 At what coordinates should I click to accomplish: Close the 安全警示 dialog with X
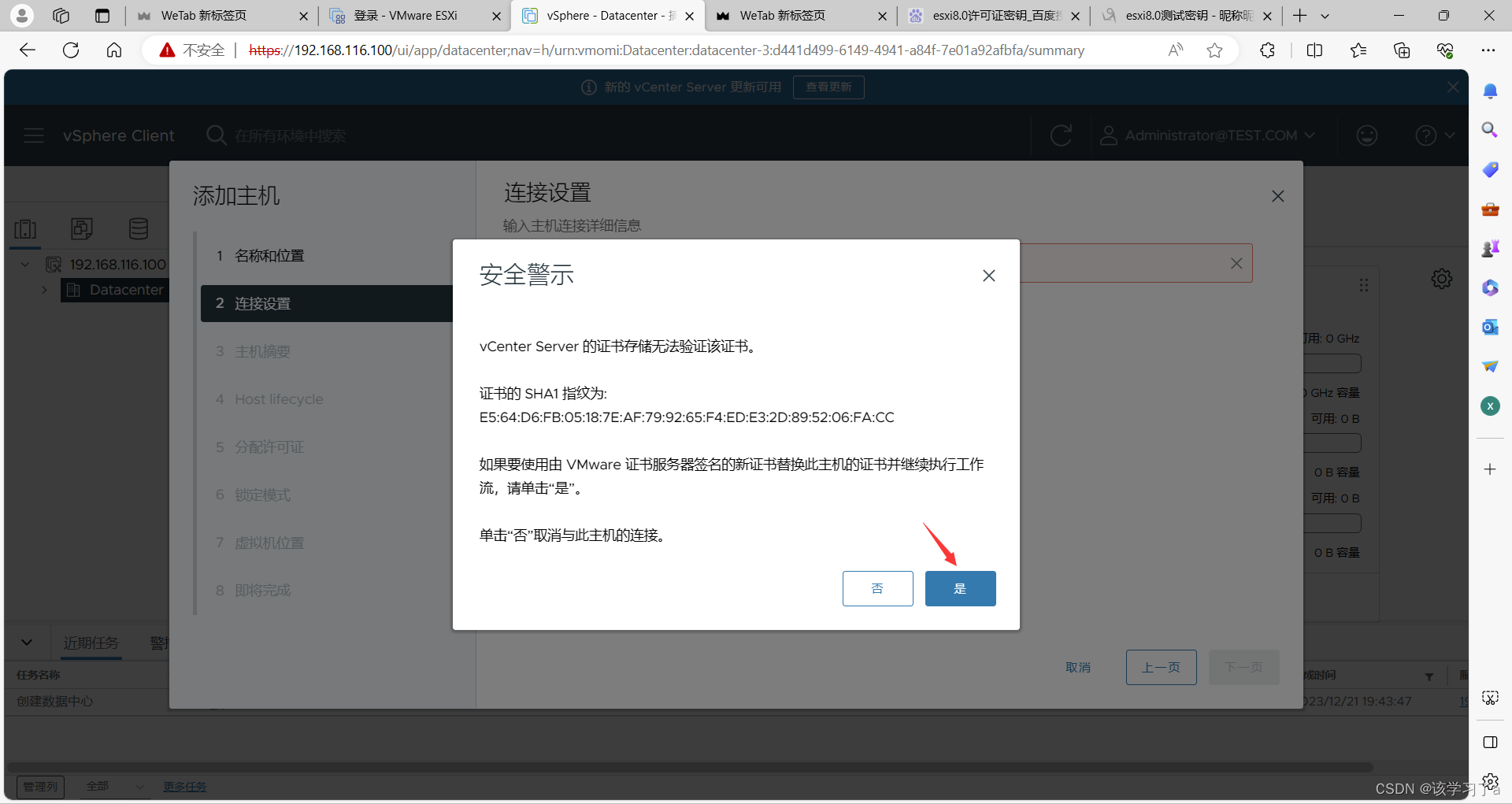[989, 276]
